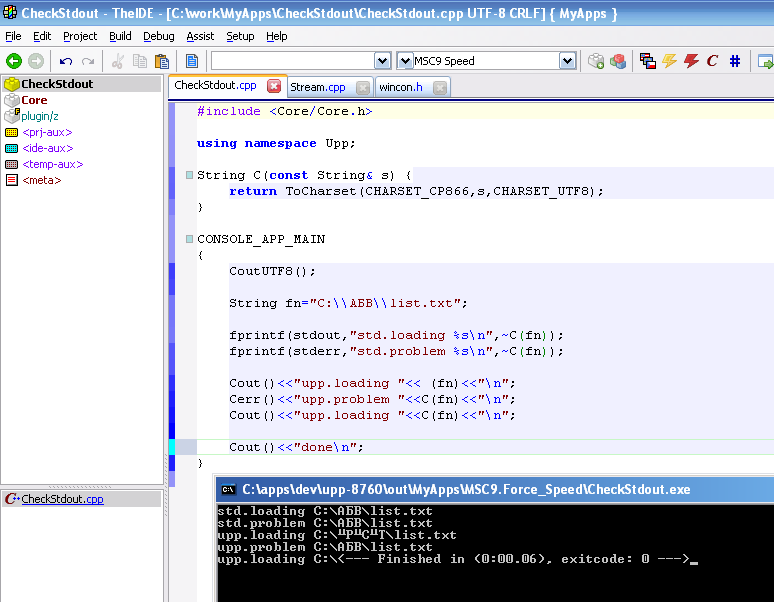Click the red lightning rebuild icon

(x=691, y=61)
